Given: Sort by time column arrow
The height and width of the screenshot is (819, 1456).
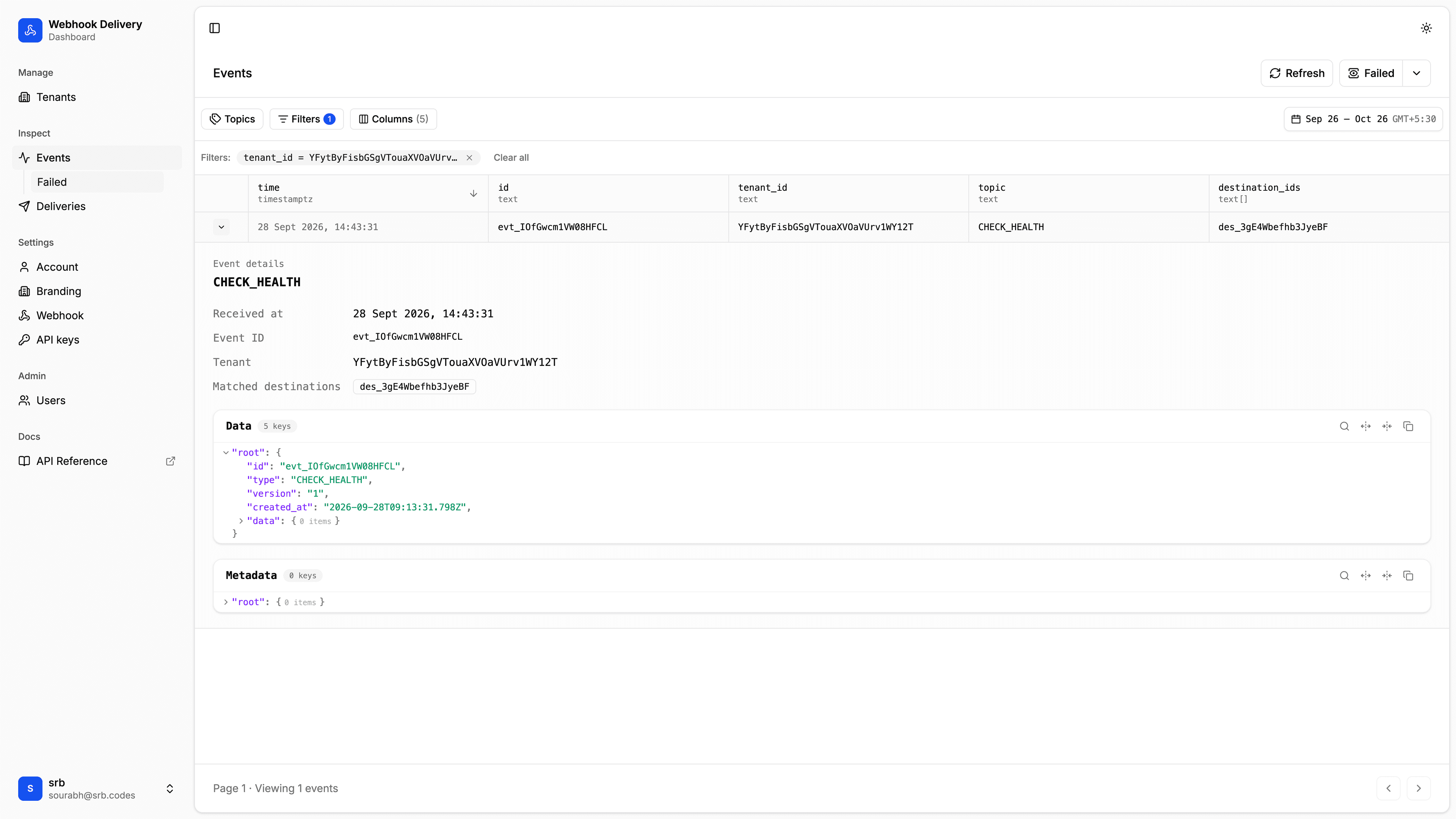Looking at the screenshot, I should pyautogui.click(x=474, y=193).
